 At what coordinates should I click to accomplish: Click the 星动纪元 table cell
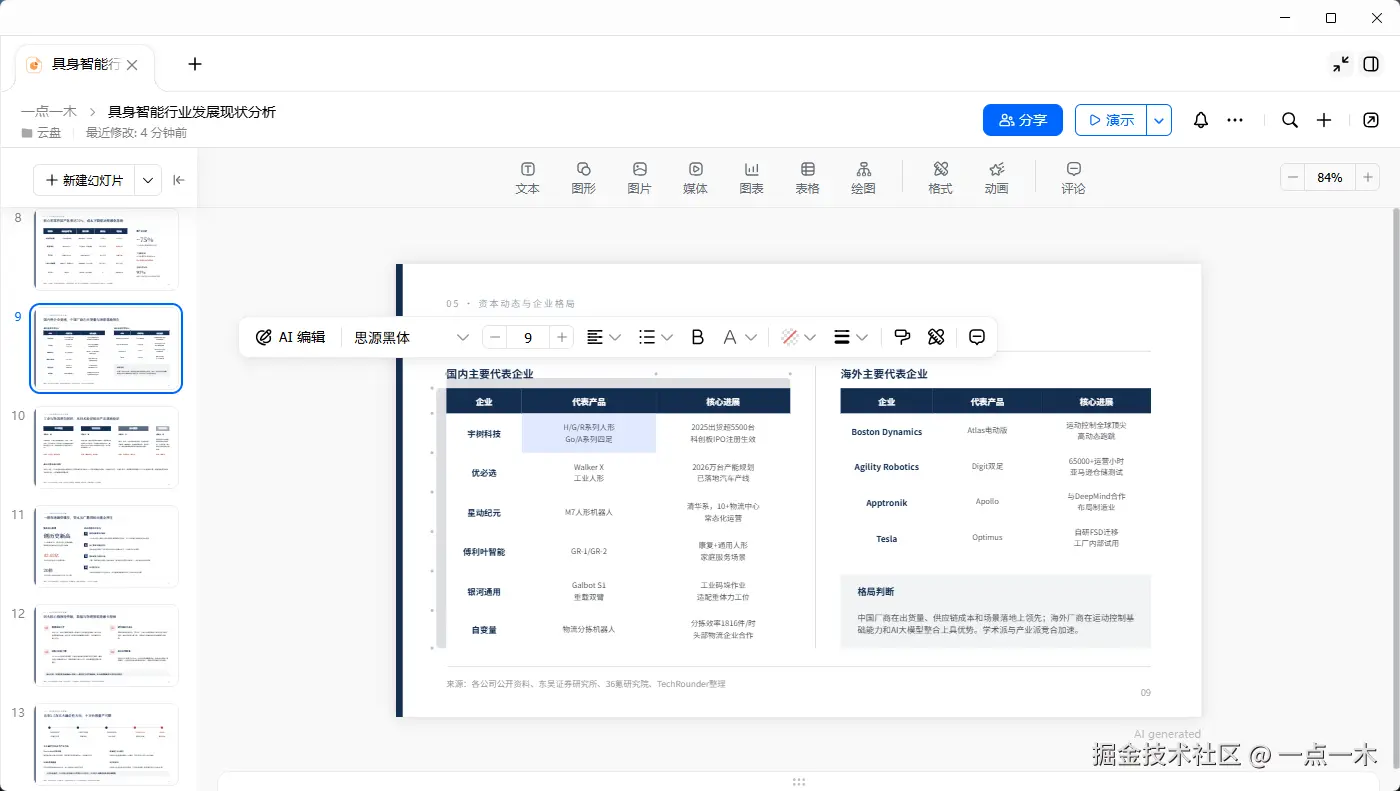(x=484, y=512)
